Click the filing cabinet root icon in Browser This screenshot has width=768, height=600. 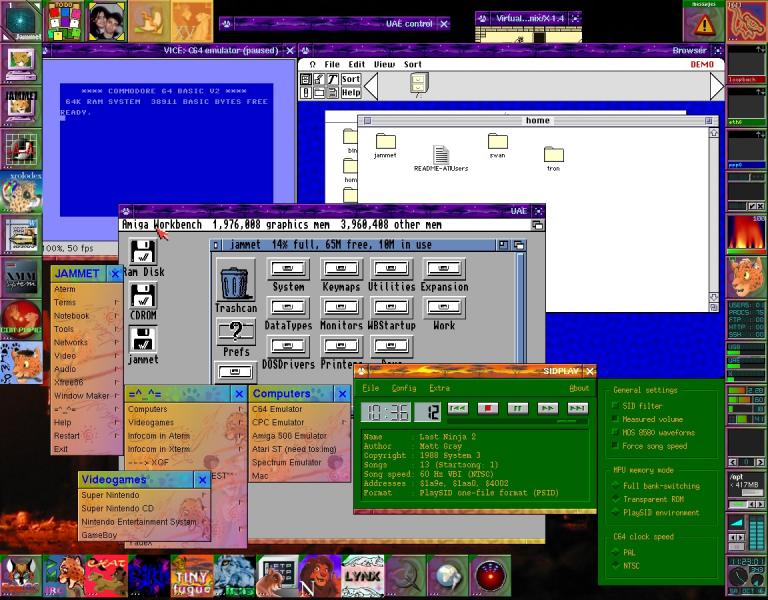coord(418,84)
